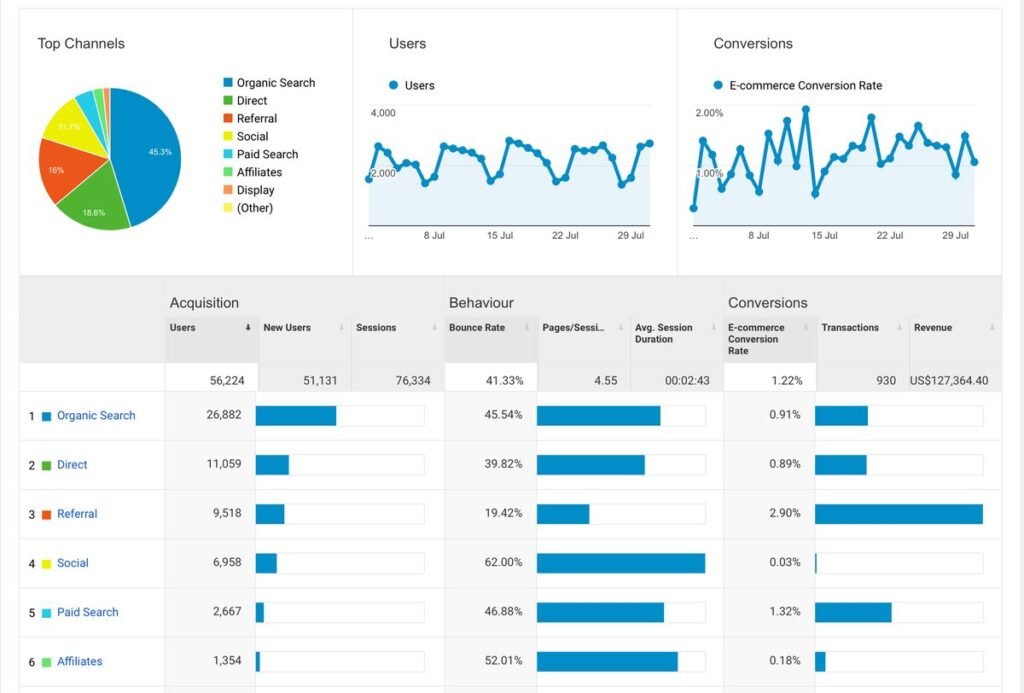Sort table by Users column arrow
The image size is (1024, 693).
(248, 328)
